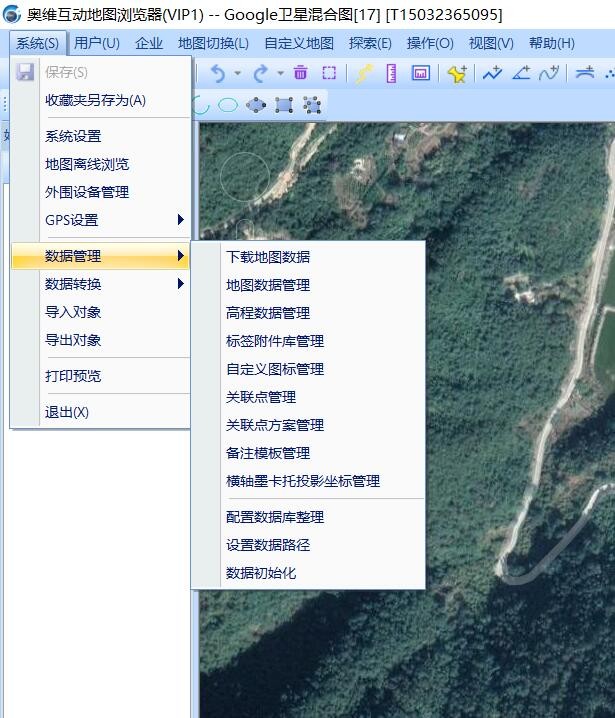This screenshot has height=718, width=615.
Task: Open 横轴墨卡托投影坐标管理 in the submenu
Action: pos(308,481)
